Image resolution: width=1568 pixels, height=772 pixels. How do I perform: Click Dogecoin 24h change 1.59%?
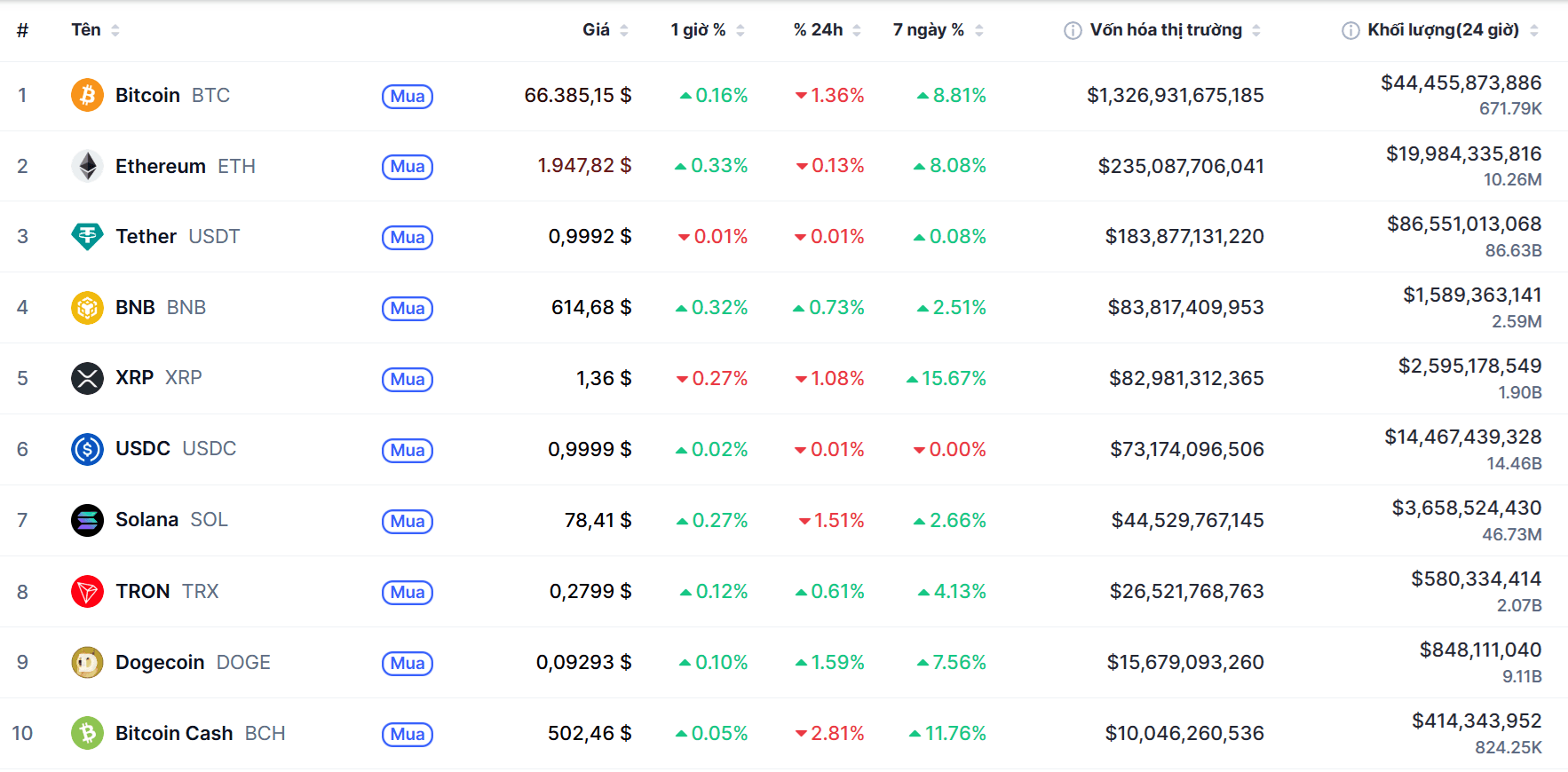(829, 662)
